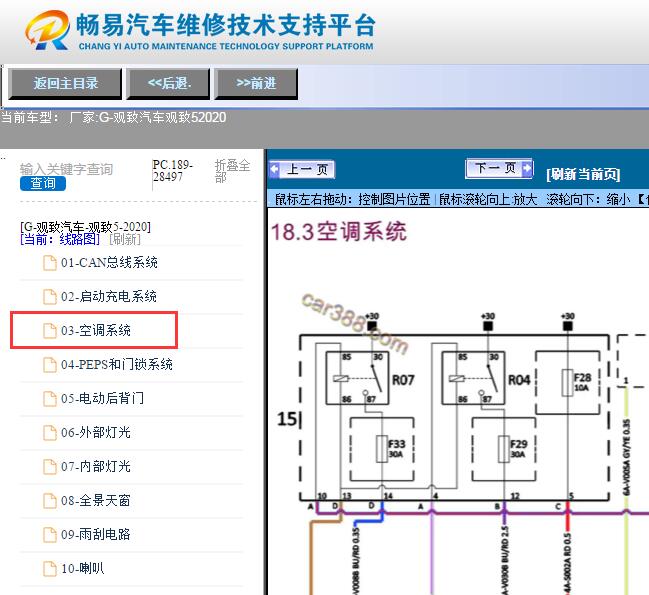649x595 pixels.
Task: Select 03-空调系统 in the tree
Action: (x=96, y=330)
